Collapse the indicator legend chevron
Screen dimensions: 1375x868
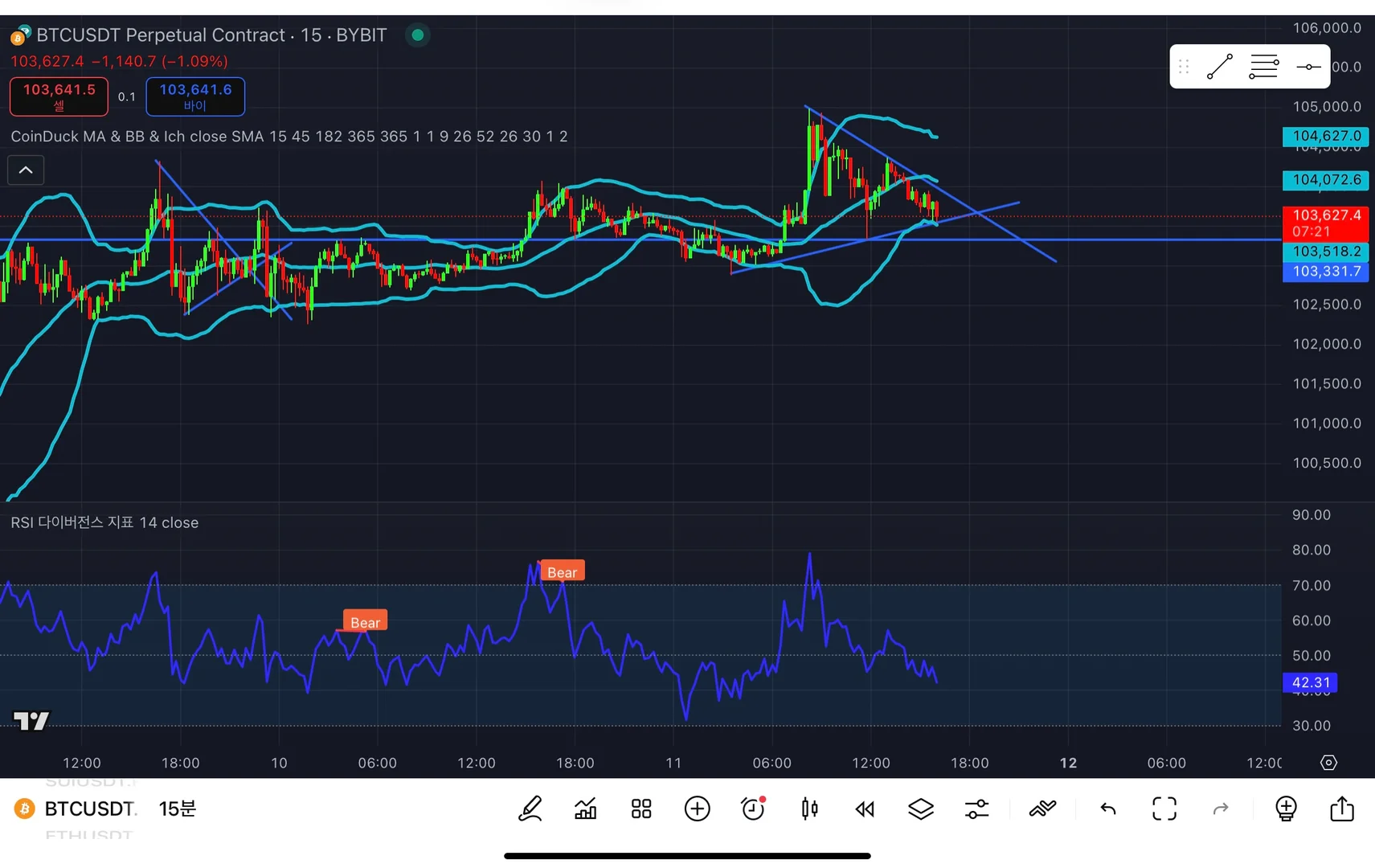click(x=26, y=170)
